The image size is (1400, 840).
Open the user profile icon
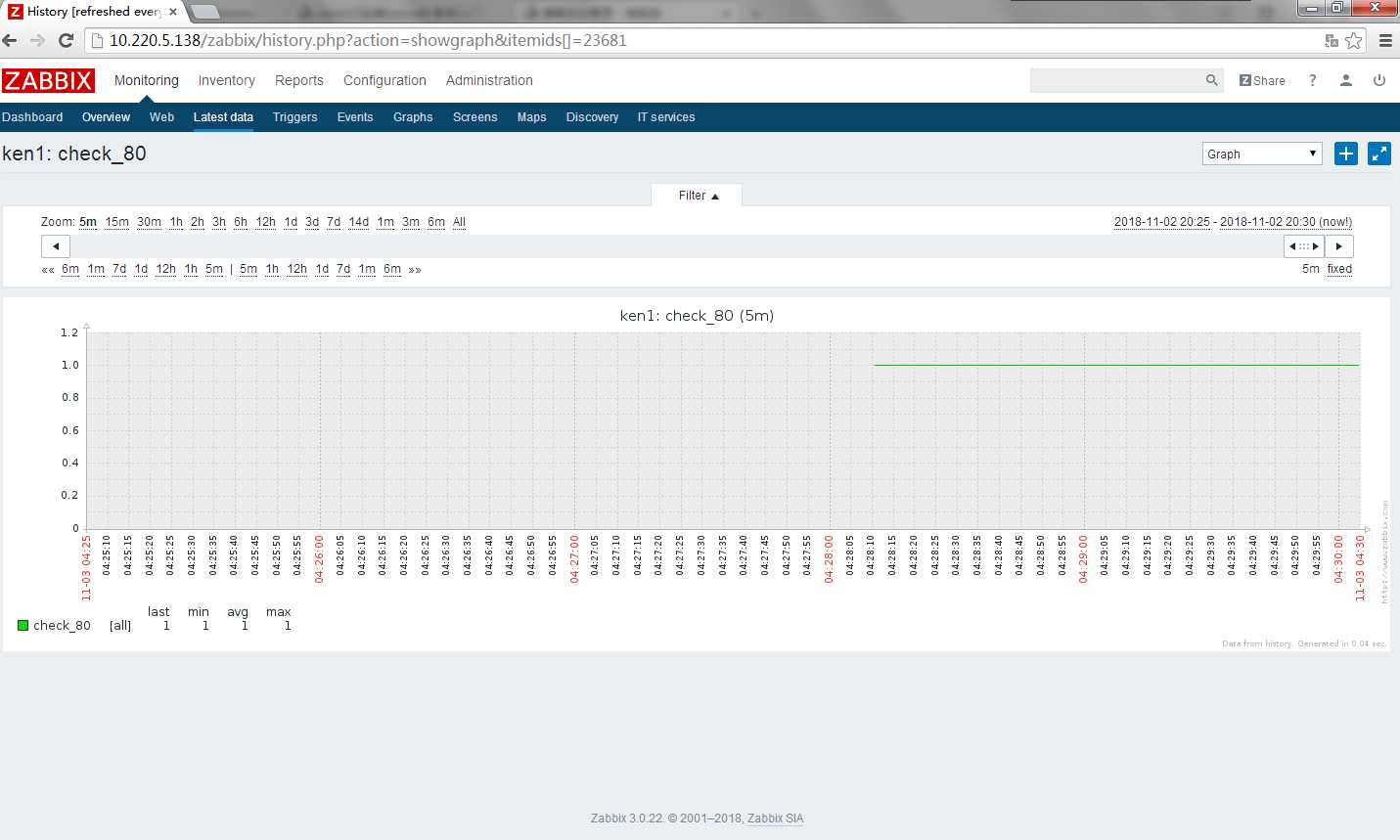click(x=1346, y=80)
